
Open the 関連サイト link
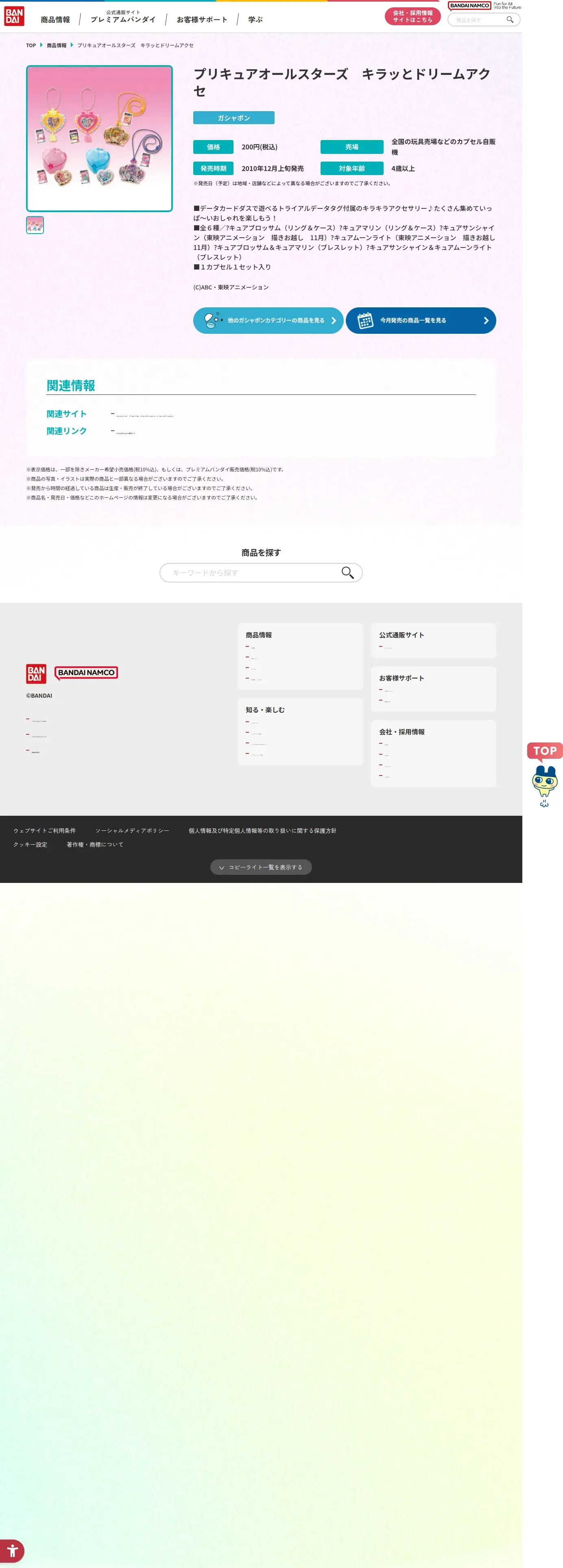click(145, 416)
